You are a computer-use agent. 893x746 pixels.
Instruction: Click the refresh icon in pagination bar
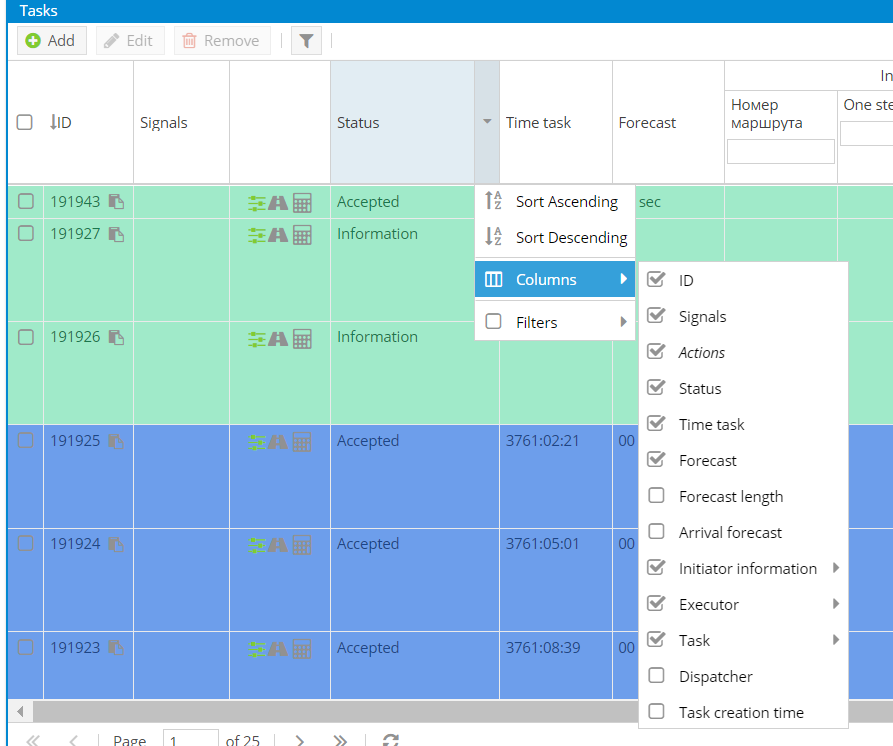point(391,740)
